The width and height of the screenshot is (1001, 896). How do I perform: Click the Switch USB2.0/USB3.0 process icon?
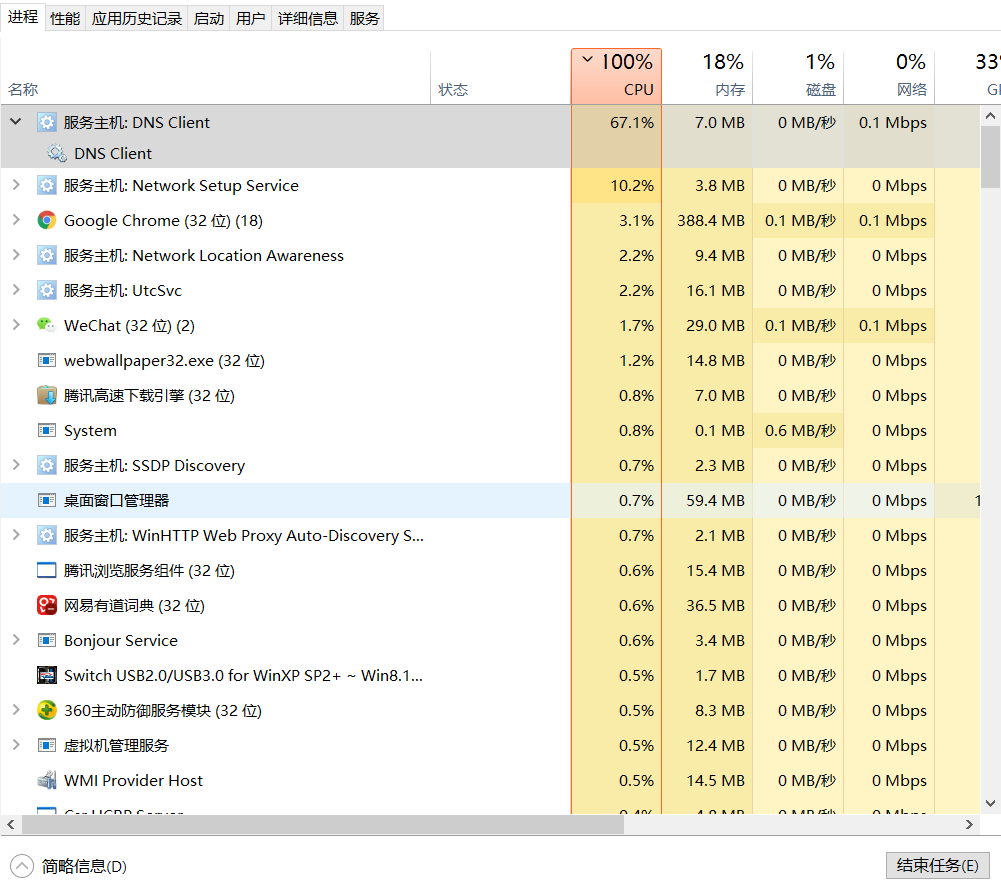[47, 676]
